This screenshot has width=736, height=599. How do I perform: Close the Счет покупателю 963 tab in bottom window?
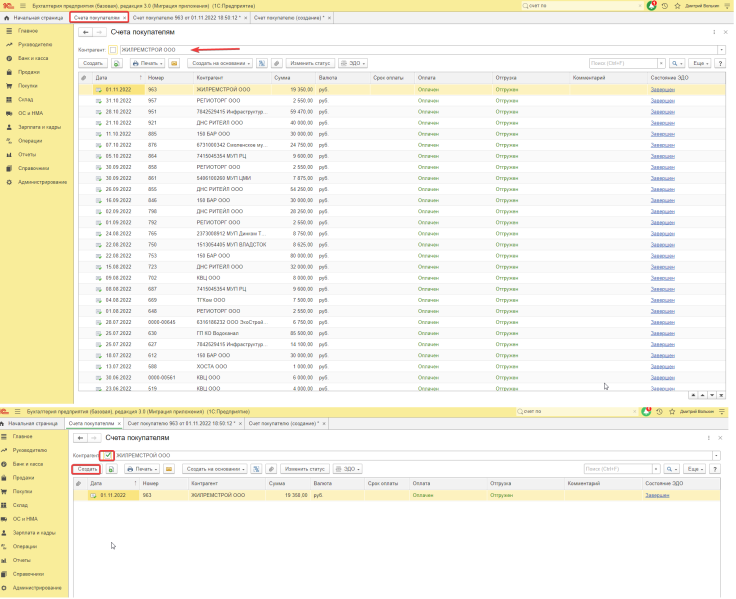pos(240,423)
